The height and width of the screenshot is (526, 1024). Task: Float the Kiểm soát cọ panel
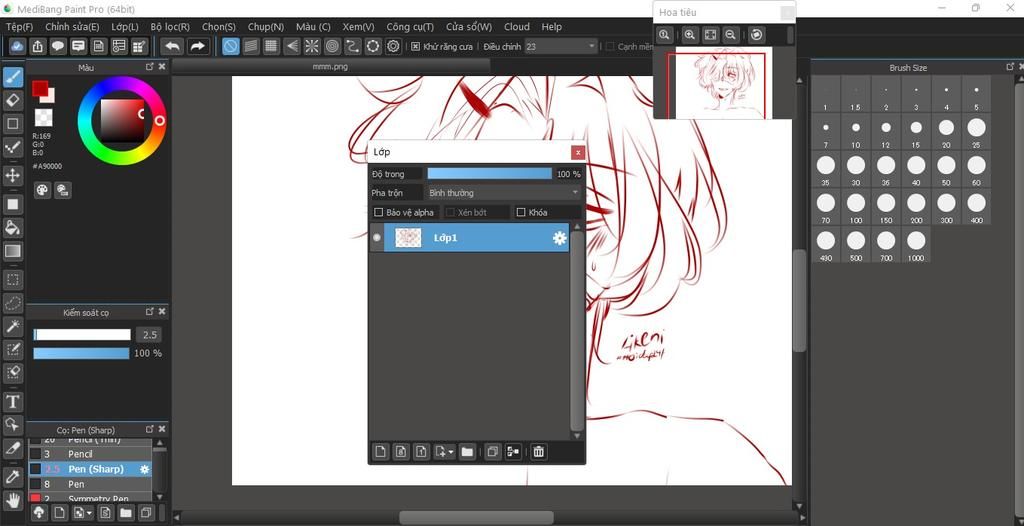click(x=150, y=312)
